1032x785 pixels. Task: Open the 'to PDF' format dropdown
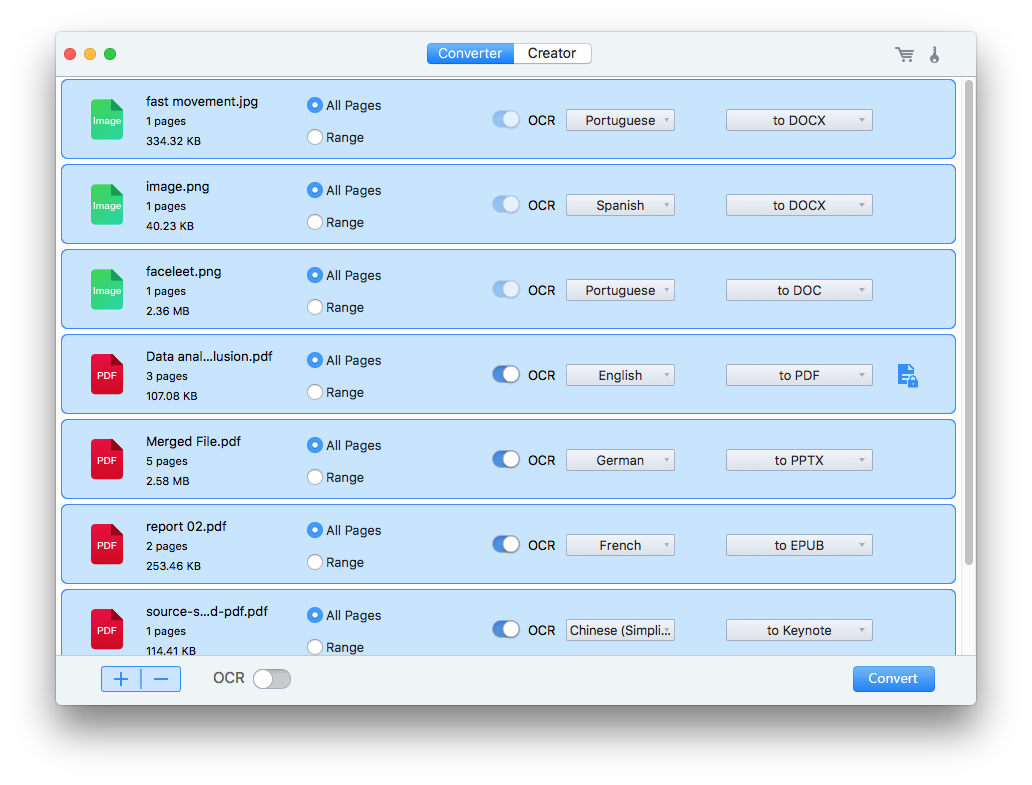[x=799, y=374]
